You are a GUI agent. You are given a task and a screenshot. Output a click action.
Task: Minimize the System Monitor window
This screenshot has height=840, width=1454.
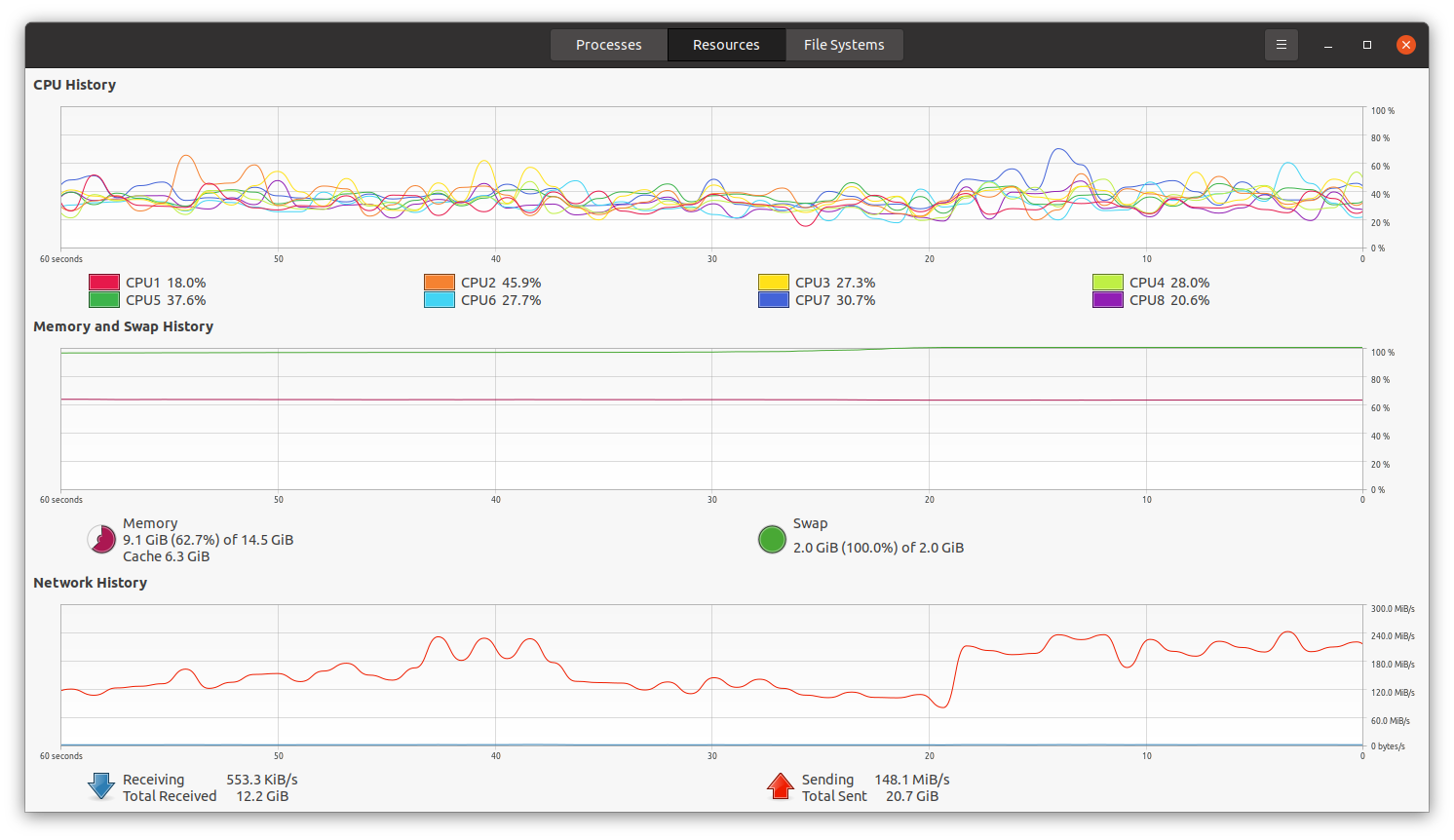(1328, 45)
